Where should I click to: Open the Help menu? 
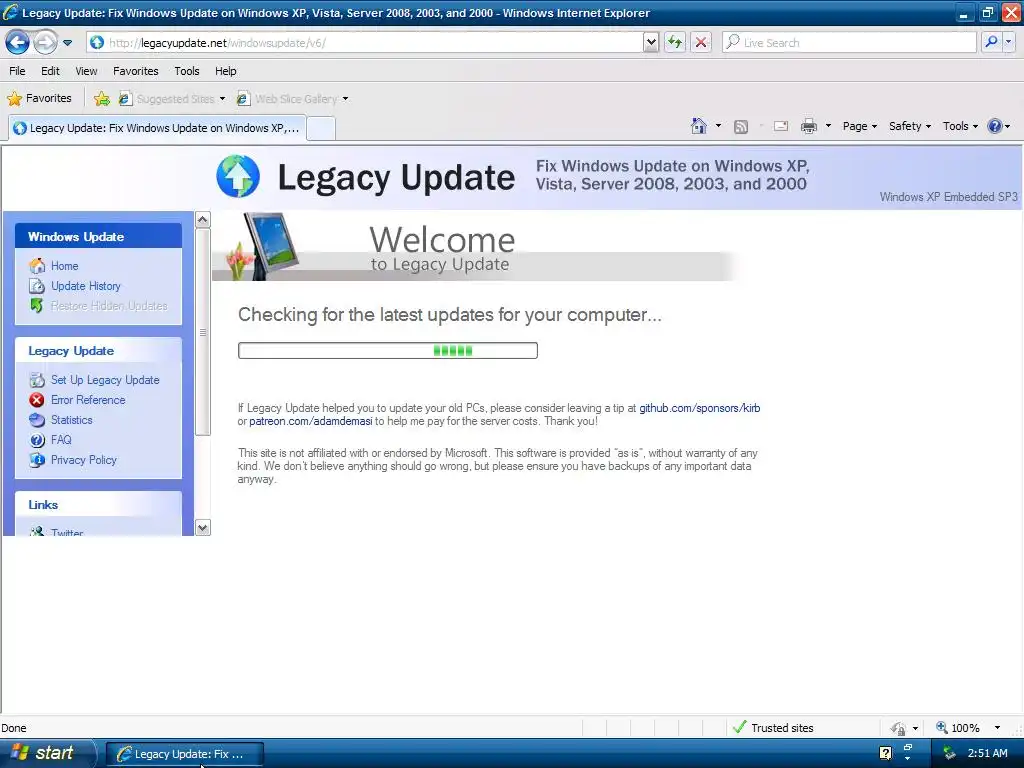[225, 71]
